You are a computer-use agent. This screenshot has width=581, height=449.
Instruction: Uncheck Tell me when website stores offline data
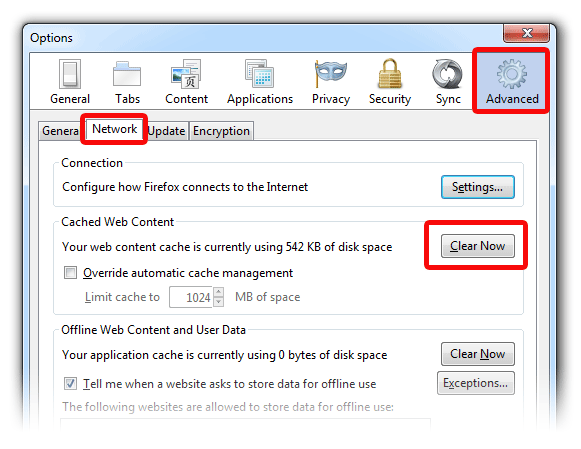(x=70, y=383)
